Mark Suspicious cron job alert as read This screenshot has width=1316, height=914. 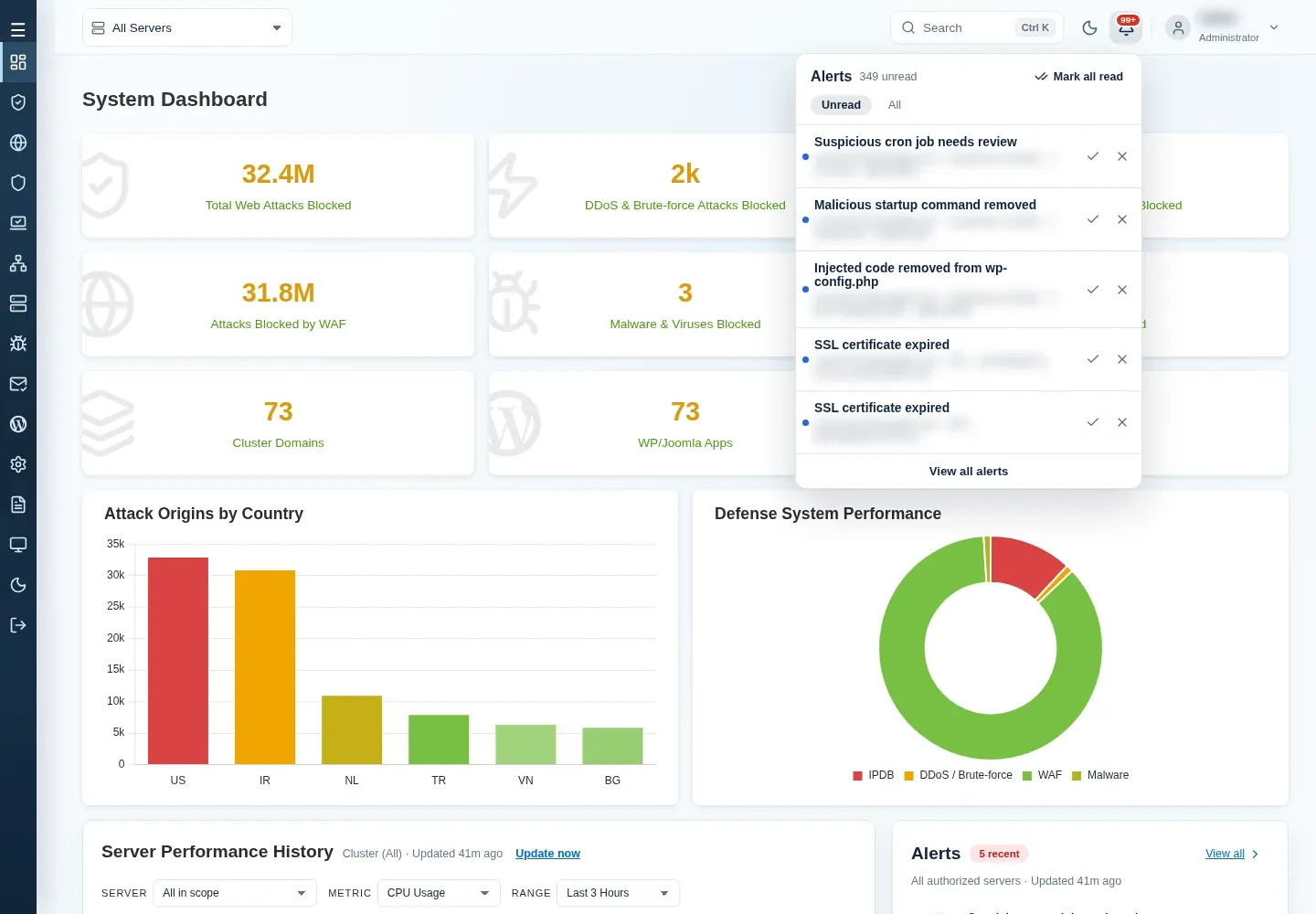click(x=1092, y=156)
